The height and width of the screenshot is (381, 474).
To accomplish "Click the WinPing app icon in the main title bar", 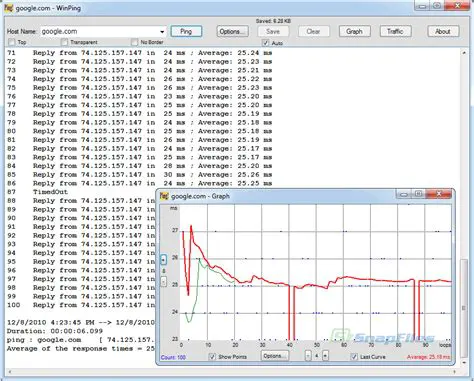I will click(9, 8).
